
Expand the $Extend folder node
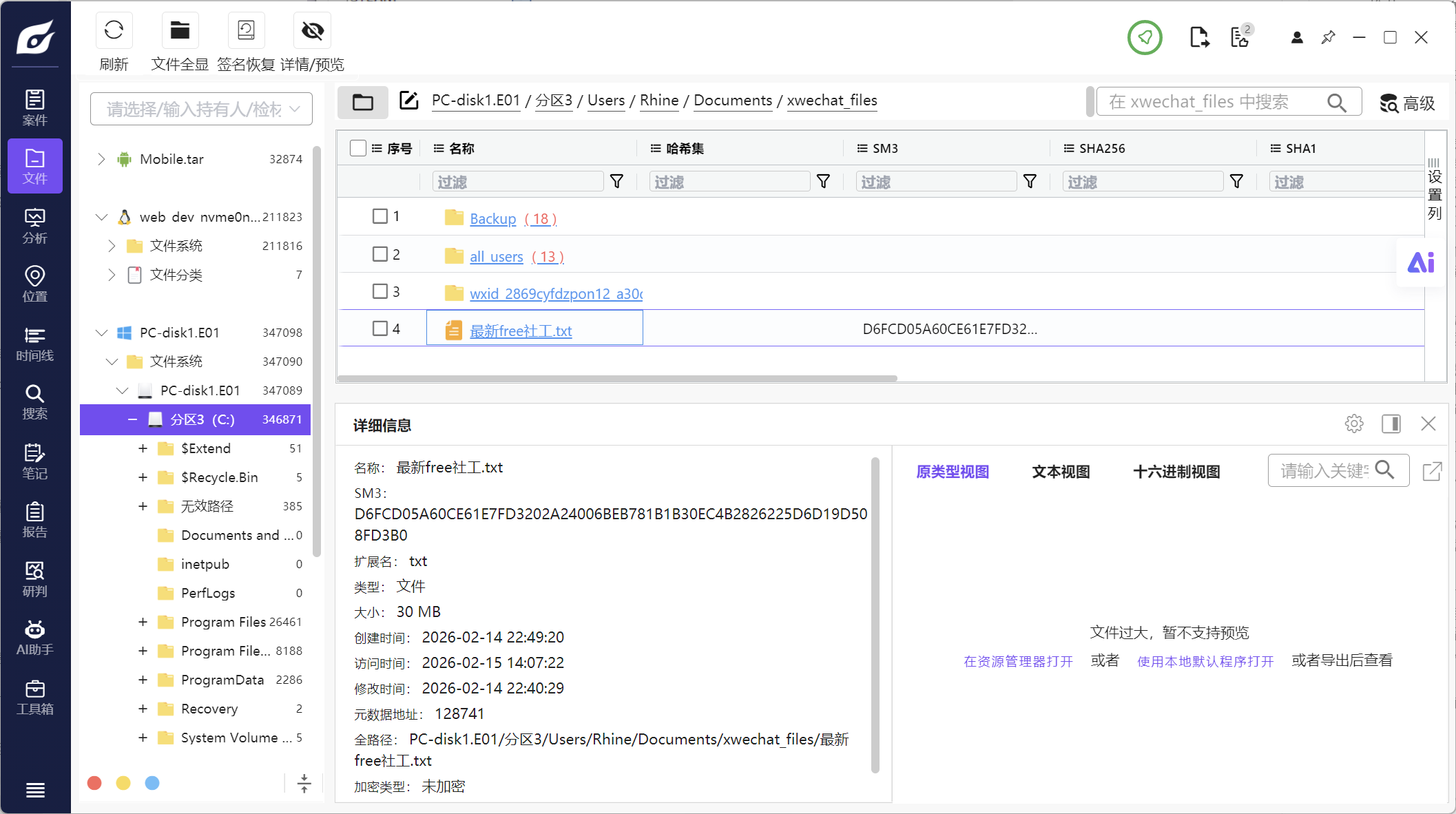[143, 448]
